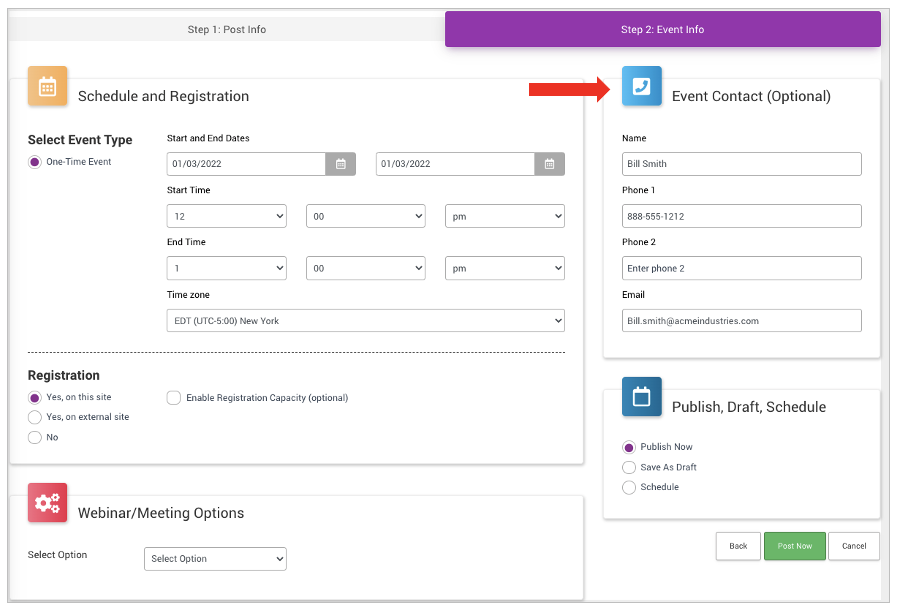The image size is (898, 608).
Task: Open the start date calendar picker
Action: 340,164
